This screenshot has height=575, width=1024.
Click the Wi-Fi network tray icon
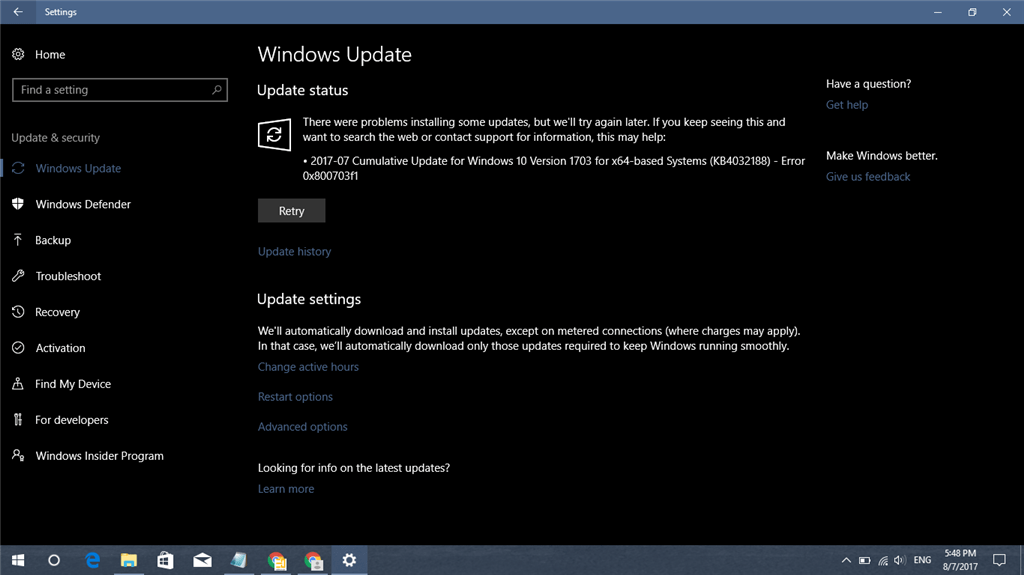(883, 560)
